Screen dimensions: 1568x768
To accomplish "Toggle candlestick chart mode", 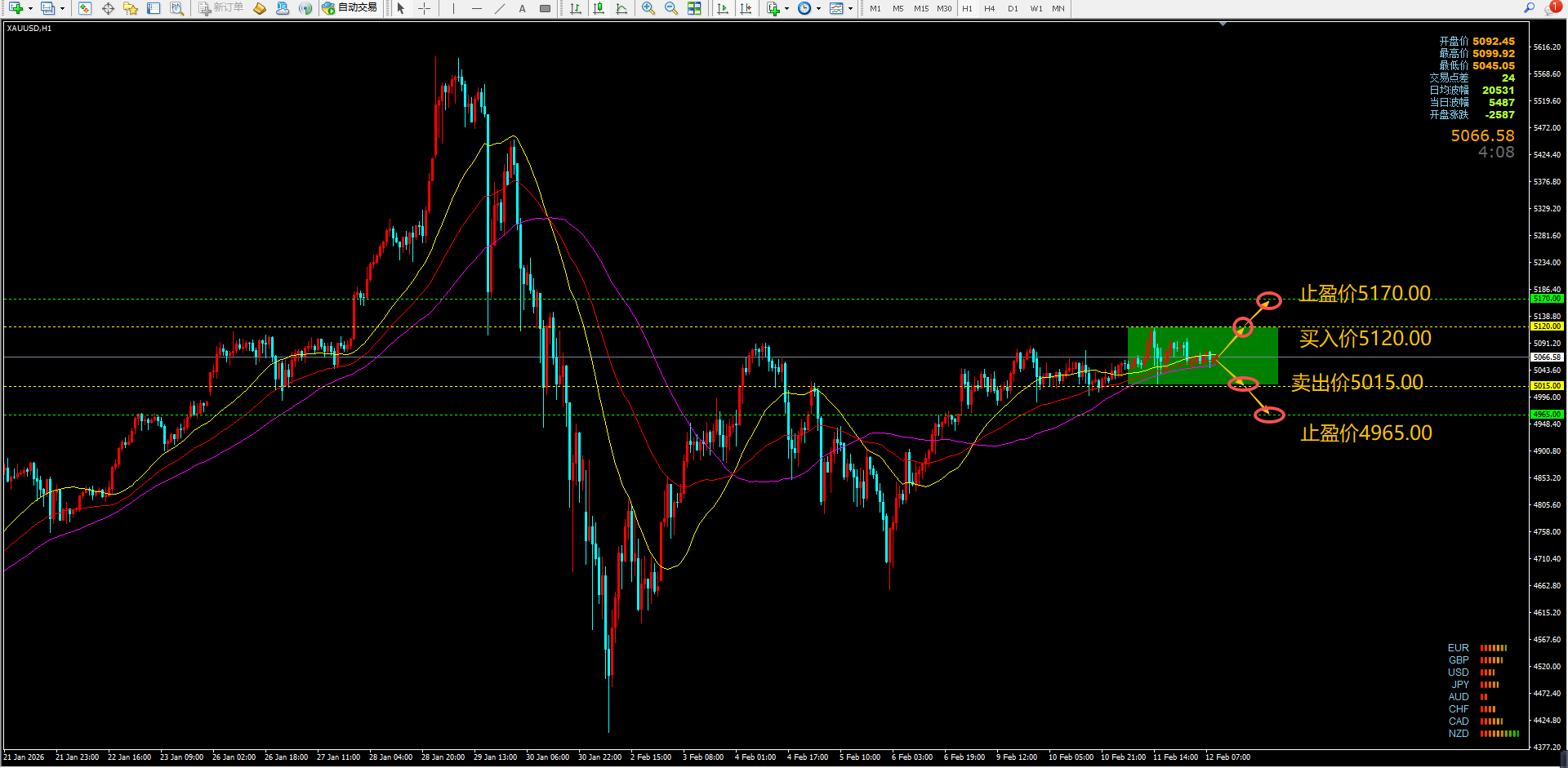I will [599, 9].
